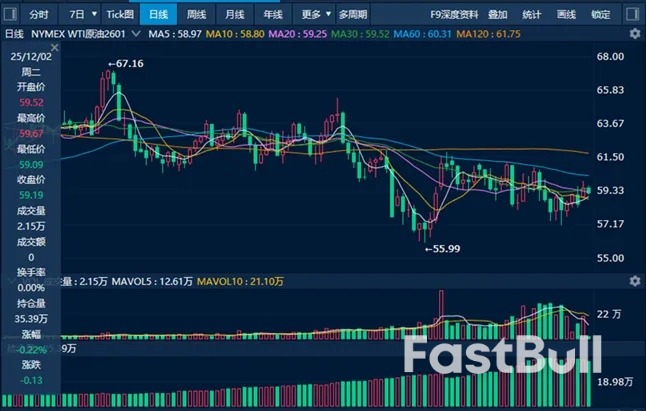Open main chart settings gear
Screen dimensions: 646x411
pyautogui.click(x=635, y=34)
